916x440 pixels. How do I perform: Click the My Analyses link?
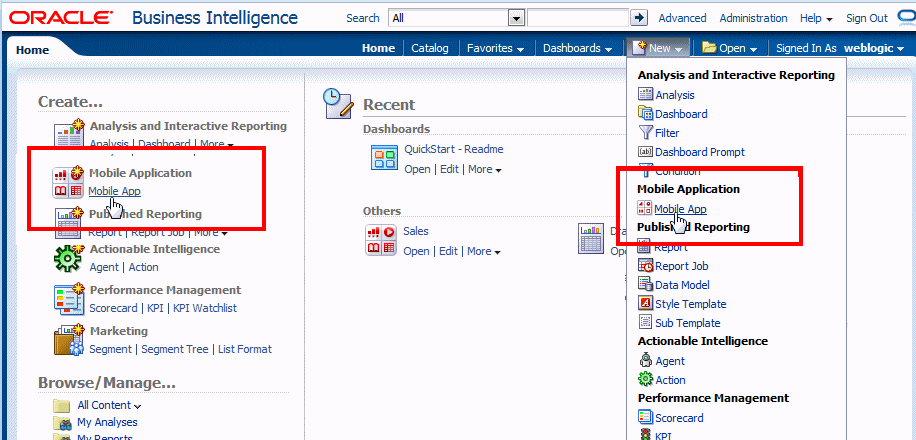click(x=107, y=422)
